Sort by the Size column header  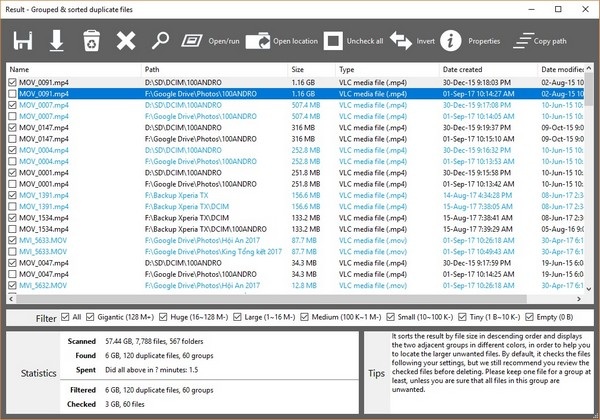311,70
